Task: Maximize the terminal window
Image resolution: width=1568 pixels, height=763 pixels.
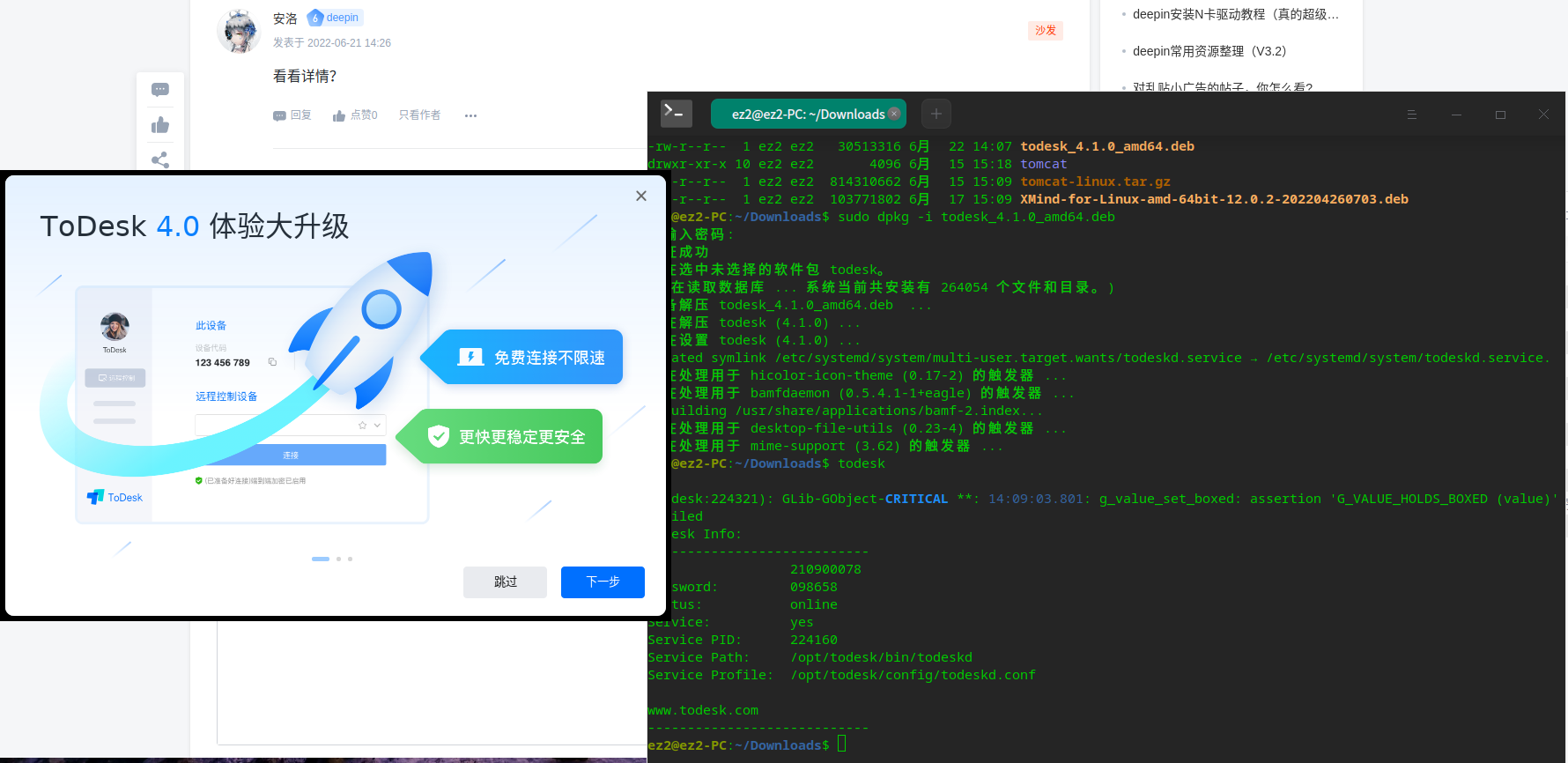Action: 1500,115
